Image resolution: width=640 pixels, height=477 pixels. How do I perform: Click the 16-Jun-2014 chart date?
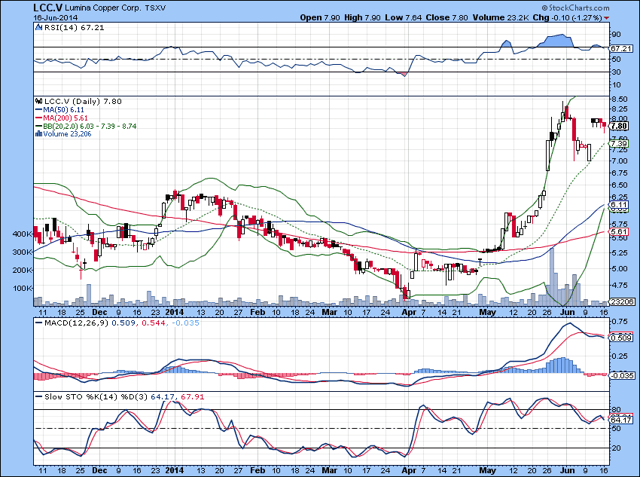coord(56,18)
